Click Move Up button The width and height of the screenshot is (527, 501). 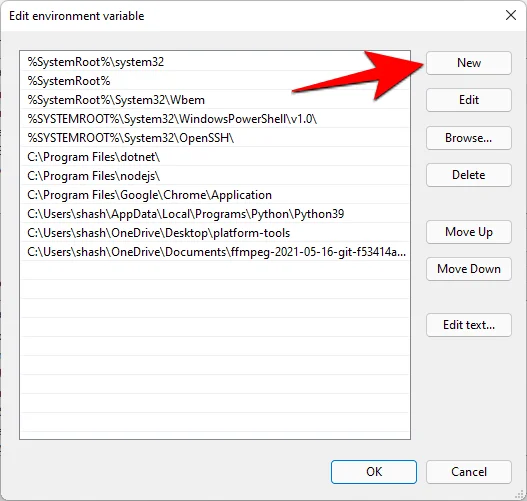point(469,232)
